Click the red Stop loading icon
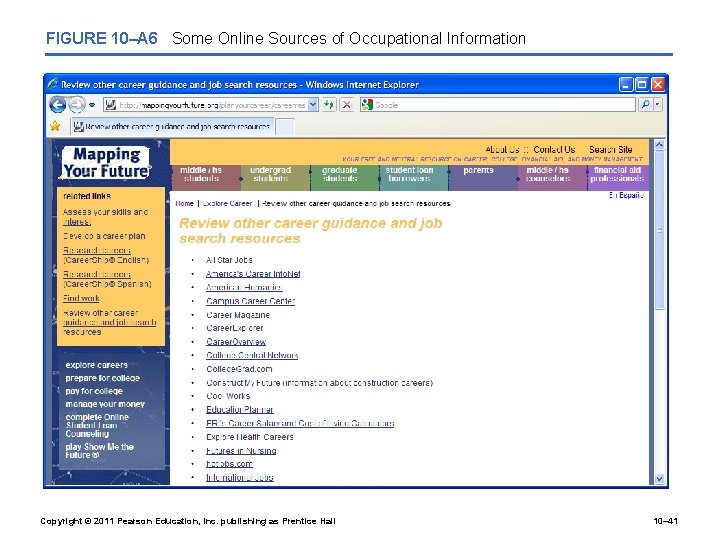This screenshot has width=720, height=540. click(347, 105)
